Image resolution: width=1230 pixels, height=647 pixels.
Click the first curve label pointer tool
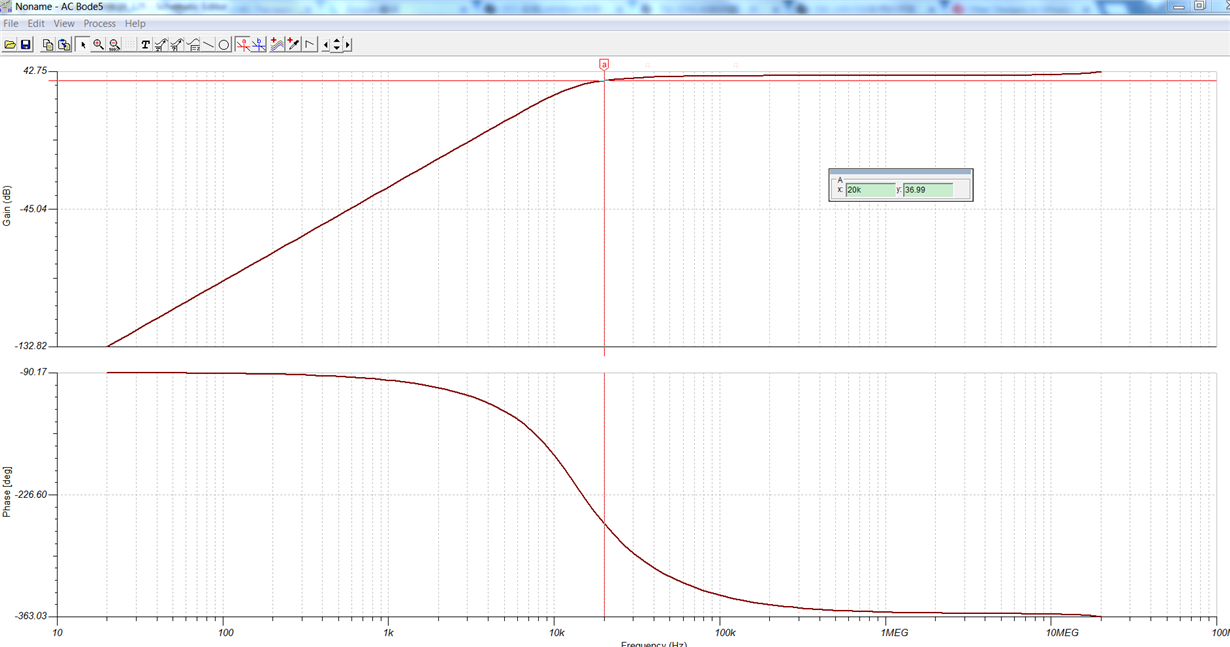(x=161, y=45)
